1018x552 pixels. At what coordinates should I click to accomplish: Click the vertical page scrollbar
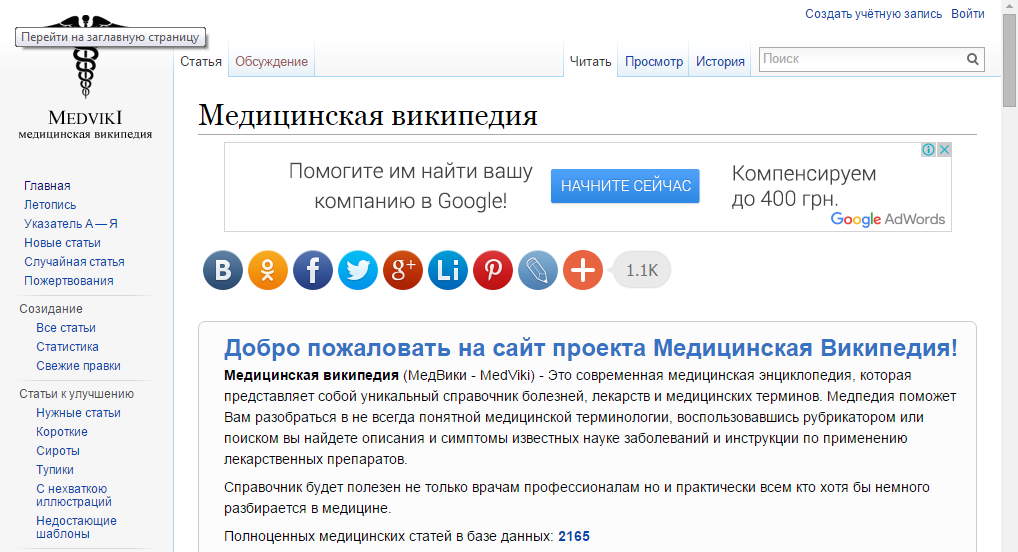click(1009, 300)
